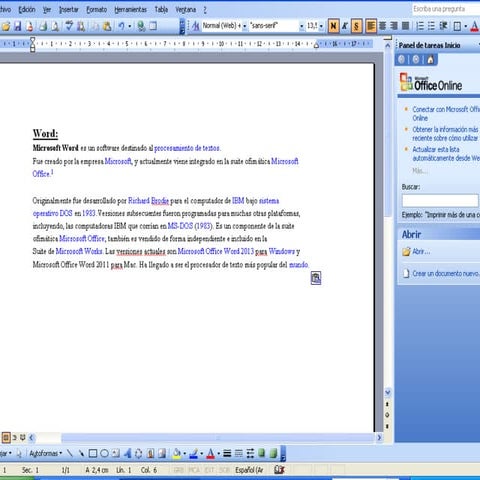The width and height of the screenshot is (480, 480).
Task: Click the 3D Style icon
Action: [x=273, y=453]
